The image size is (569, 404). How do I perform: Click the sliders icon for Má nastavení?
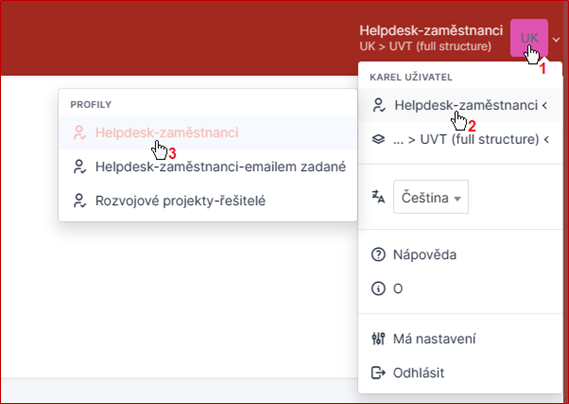click(x=378, y=339)
